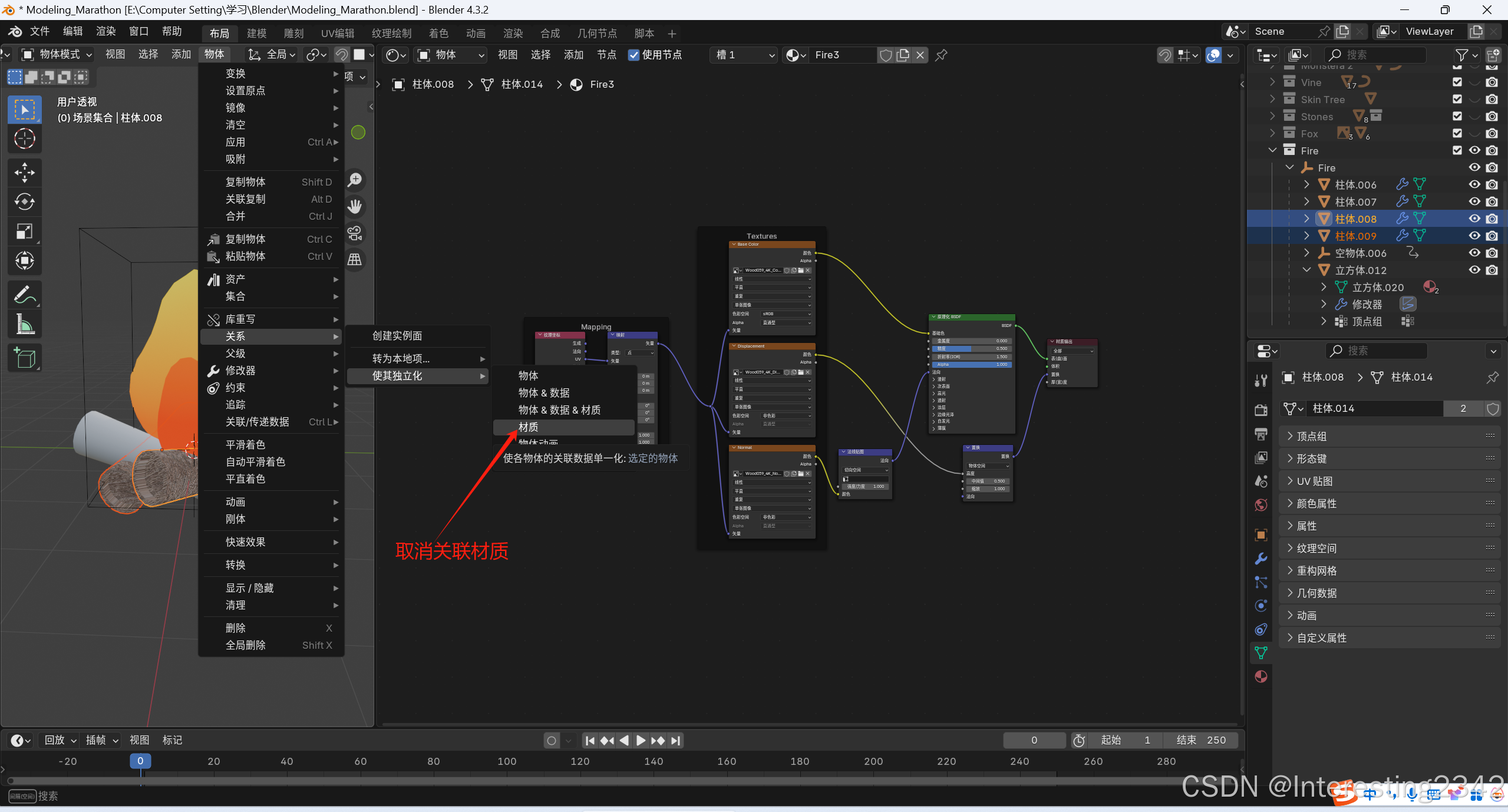Toggle Stones collection exclude checkbox
This screenshot has width=1508, height=812.
(1457, 116)
